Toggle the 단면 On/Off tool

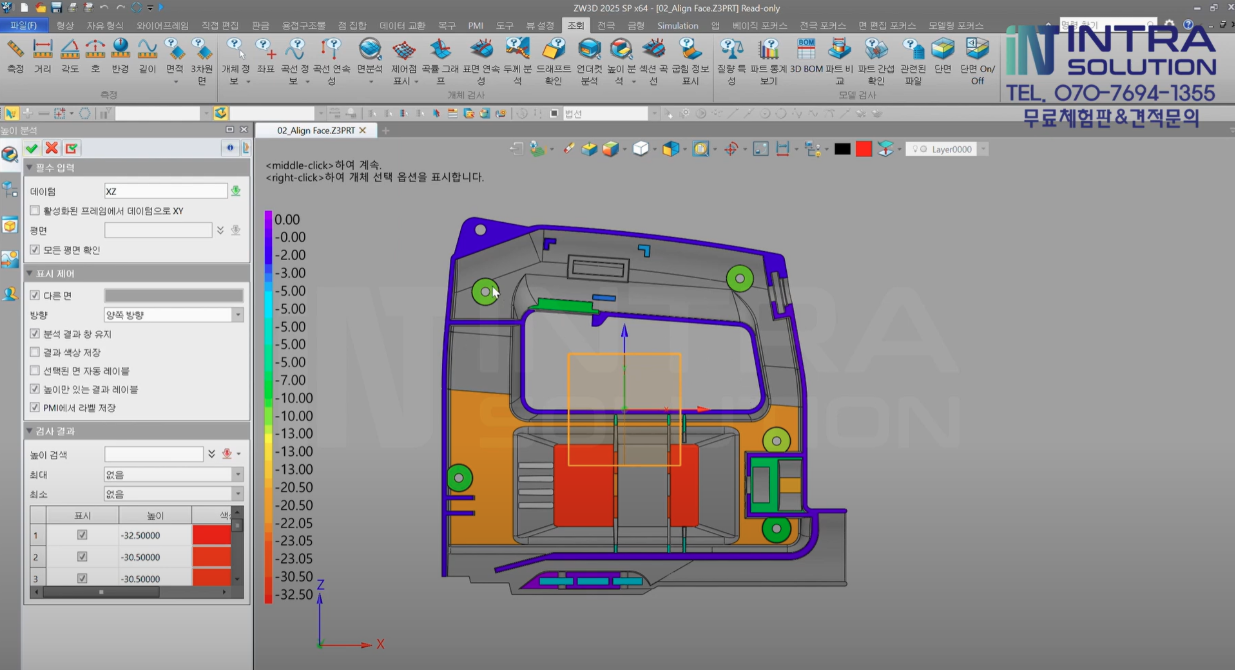coord(977,60)
